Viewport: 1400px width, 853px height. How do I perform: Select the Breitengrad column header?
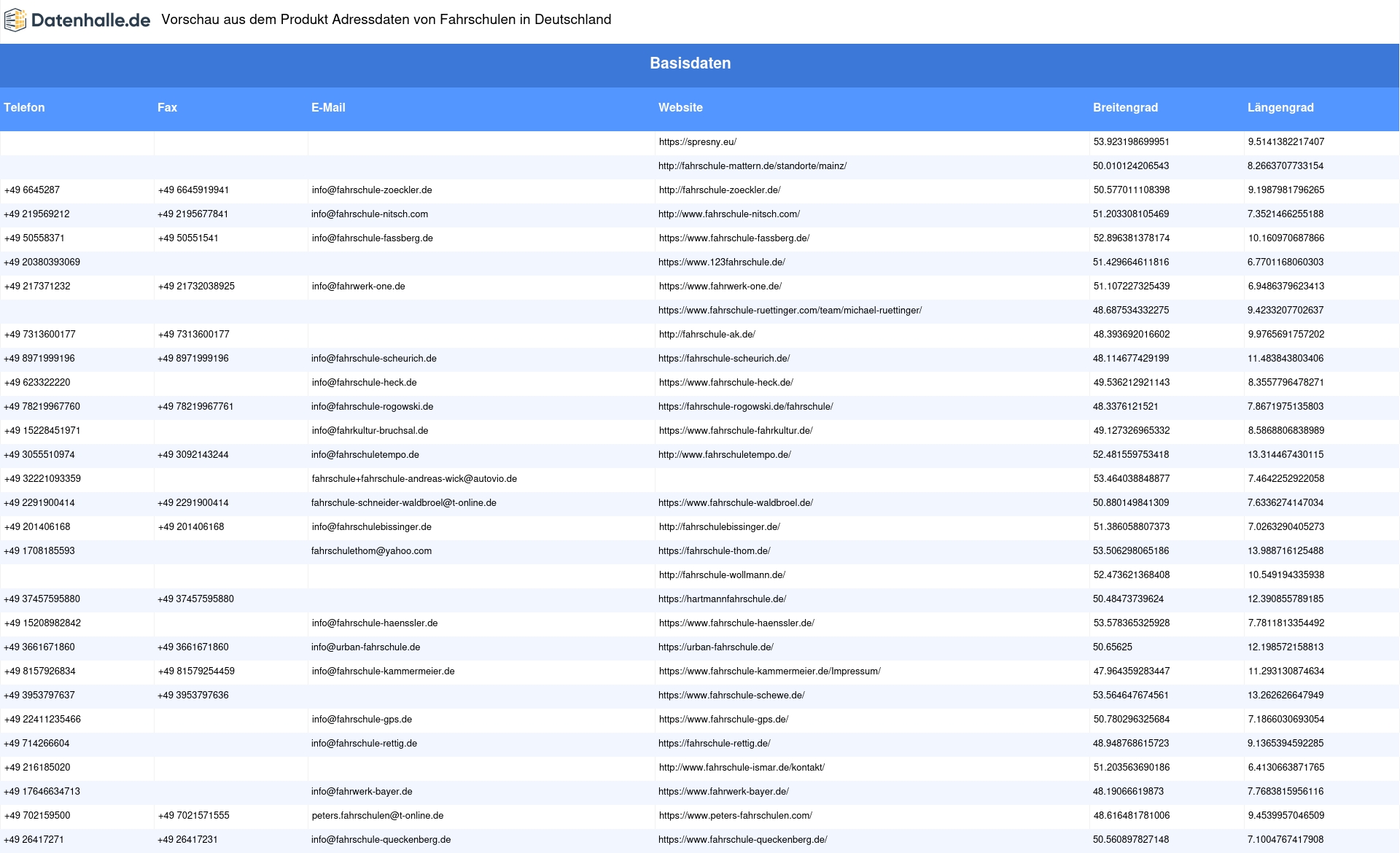pyautogui.click(x=1125, y=107)
